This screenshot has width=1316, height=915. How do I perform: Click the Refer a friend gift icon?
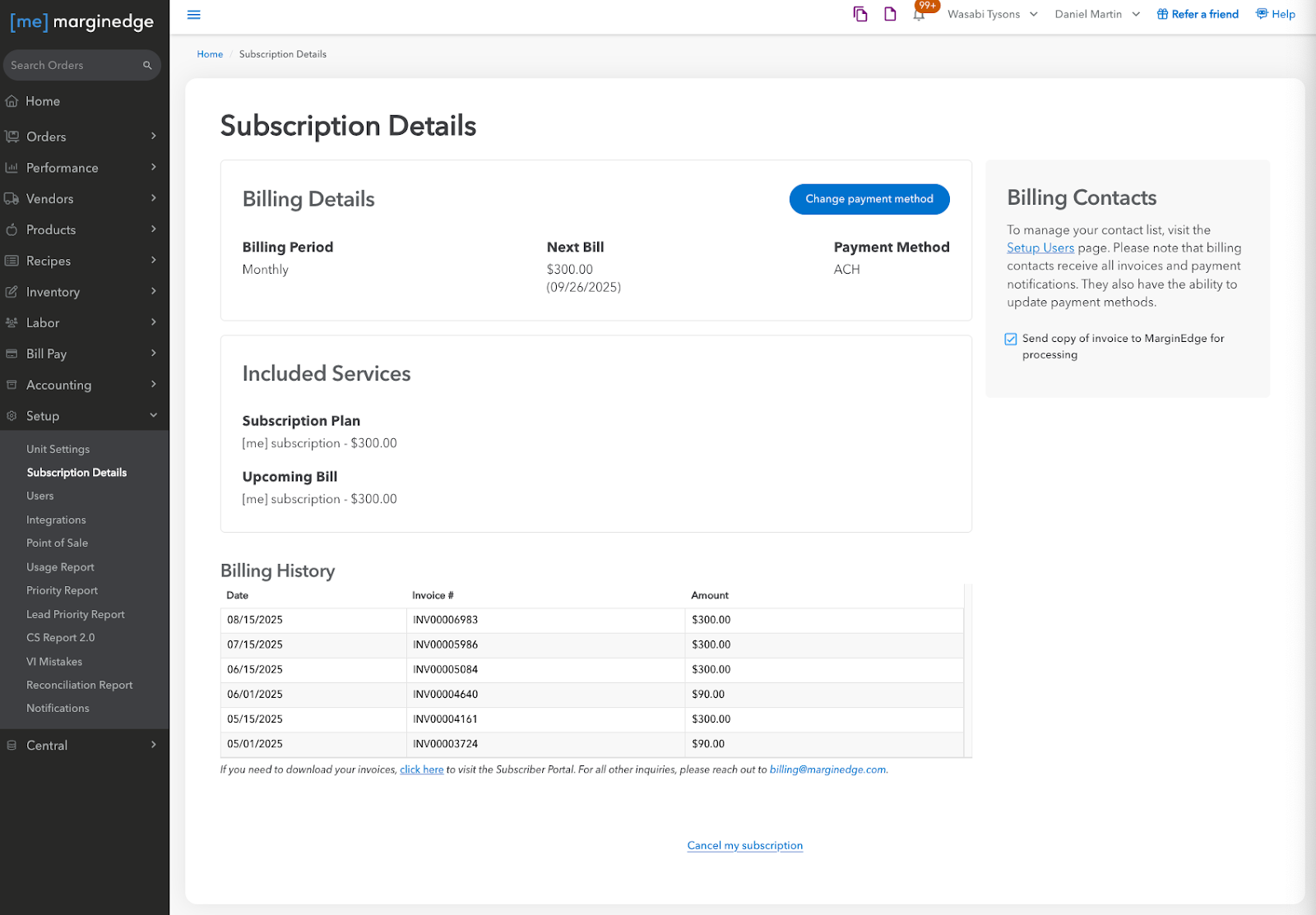pos(1162,14)
